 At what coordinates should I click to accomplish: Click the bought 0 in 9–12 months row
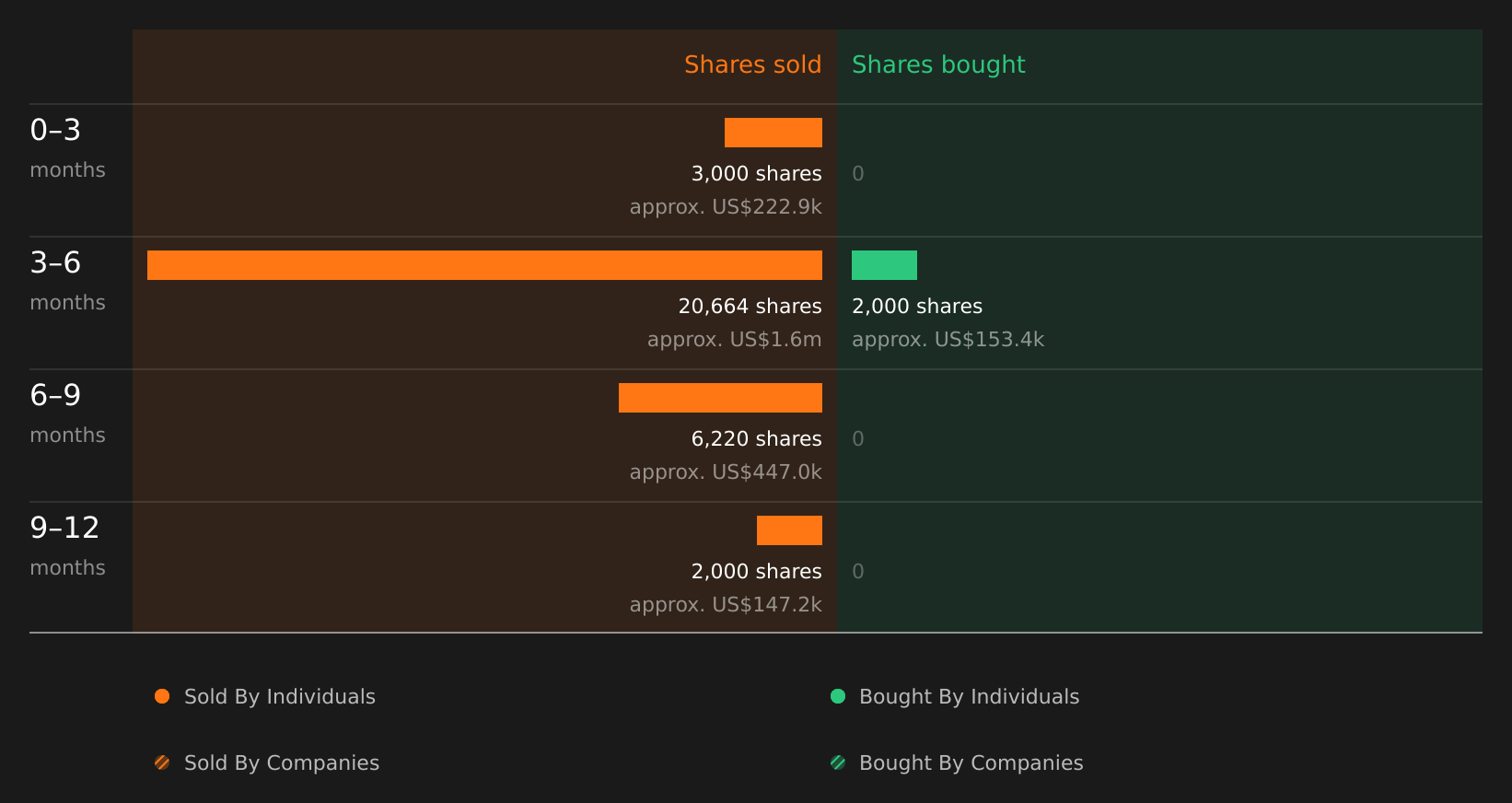(858, 572)
